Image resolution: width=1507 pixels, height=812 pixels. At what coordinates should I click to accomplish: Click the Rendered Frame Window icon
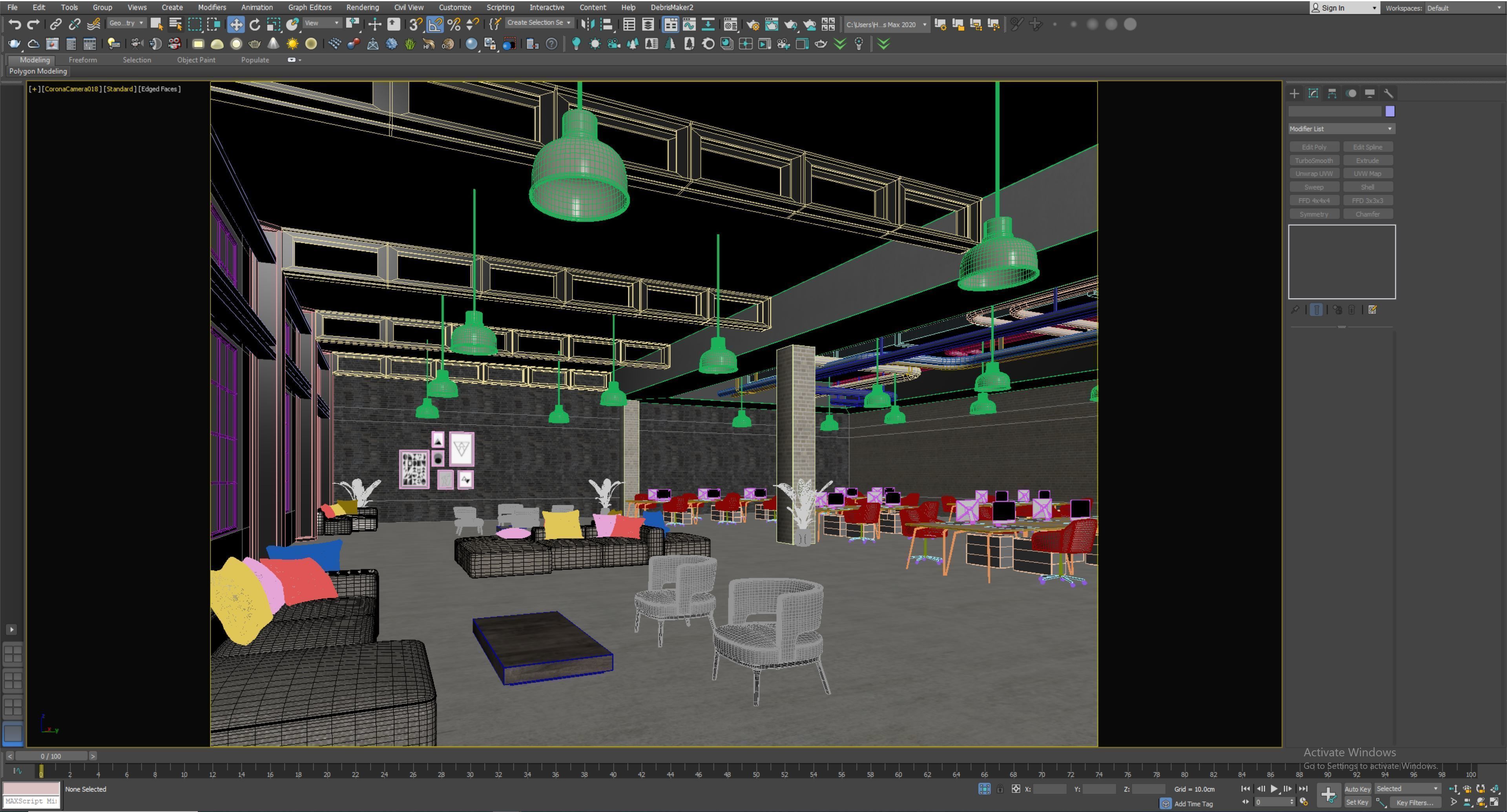tap(772, 24)
